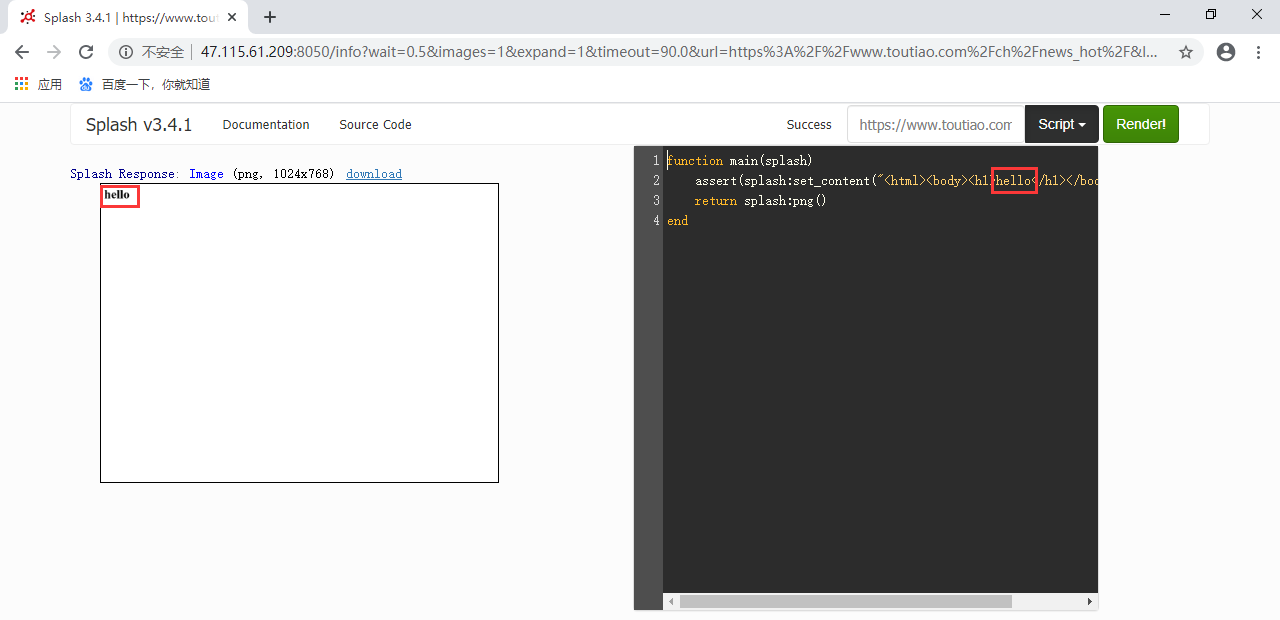Click the not-secure info icon
1280x620 pixels.
click(x=126, y=52)
